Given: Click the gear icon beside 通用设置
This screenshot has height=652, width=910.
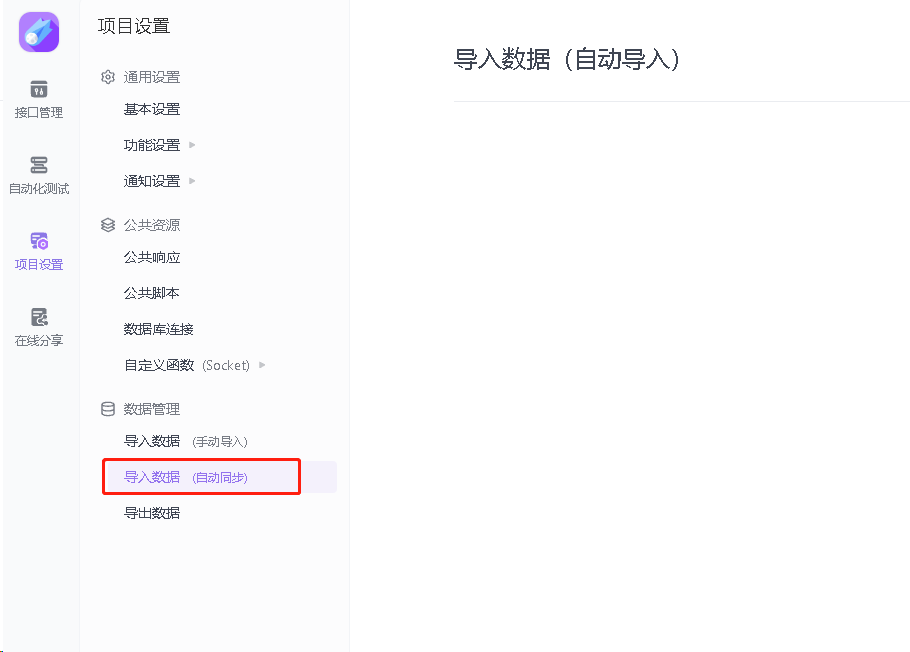Looking at the screenshot, I should [x=108, y=77].
